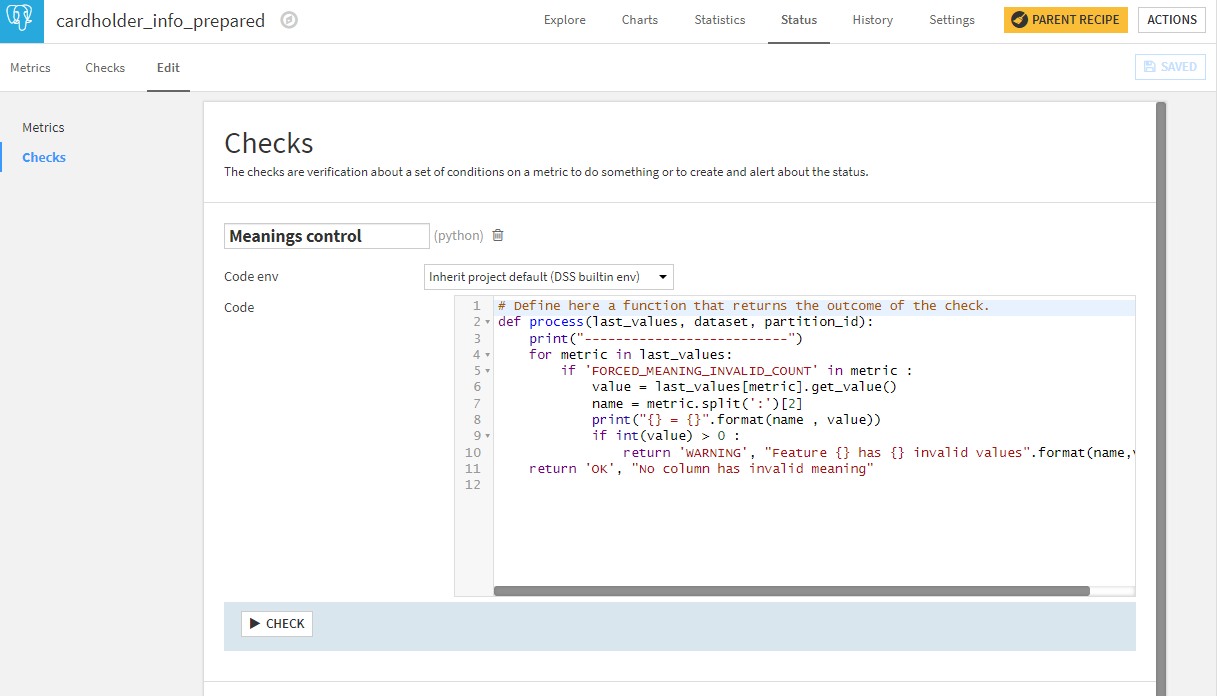1218x696 pixels.
Task: Switch to the Explore tab
Action: point(564,19)
